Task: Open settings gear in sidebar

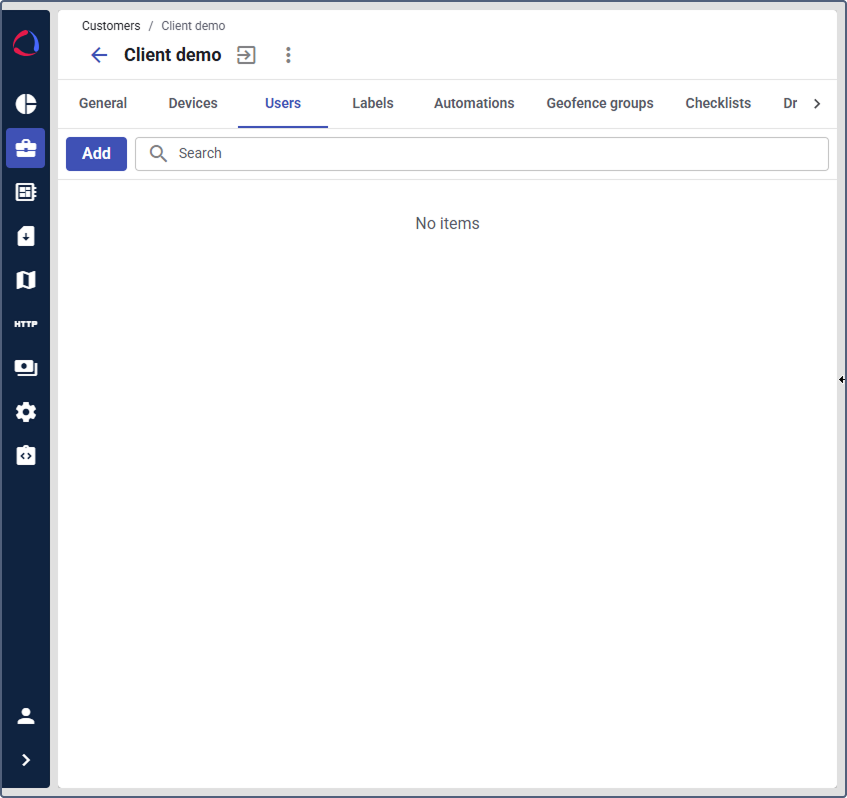Action: [x=26, y=412]
